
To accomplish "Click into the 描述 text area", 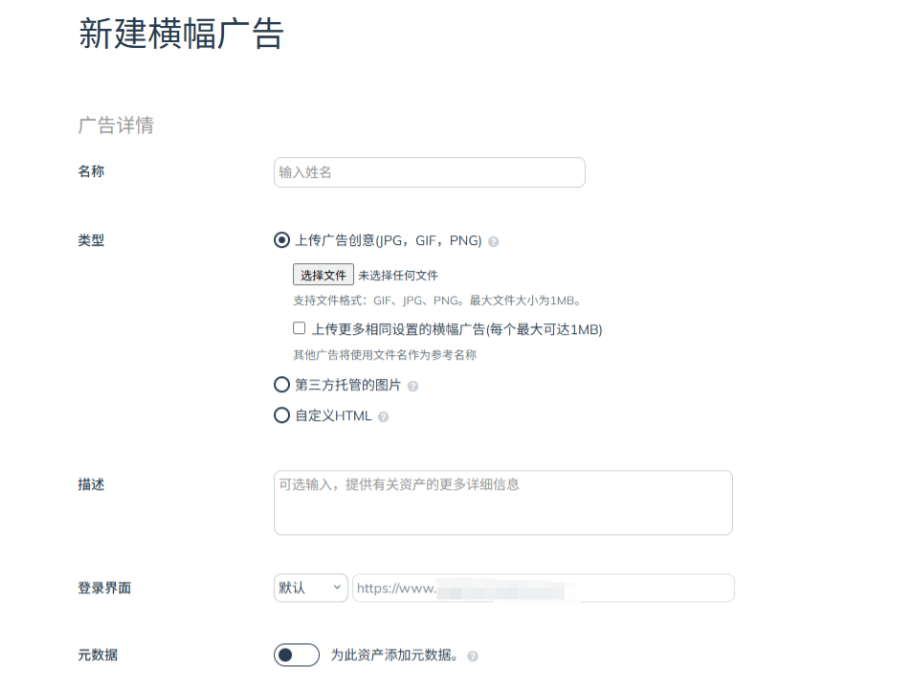I will click(503, 502).
